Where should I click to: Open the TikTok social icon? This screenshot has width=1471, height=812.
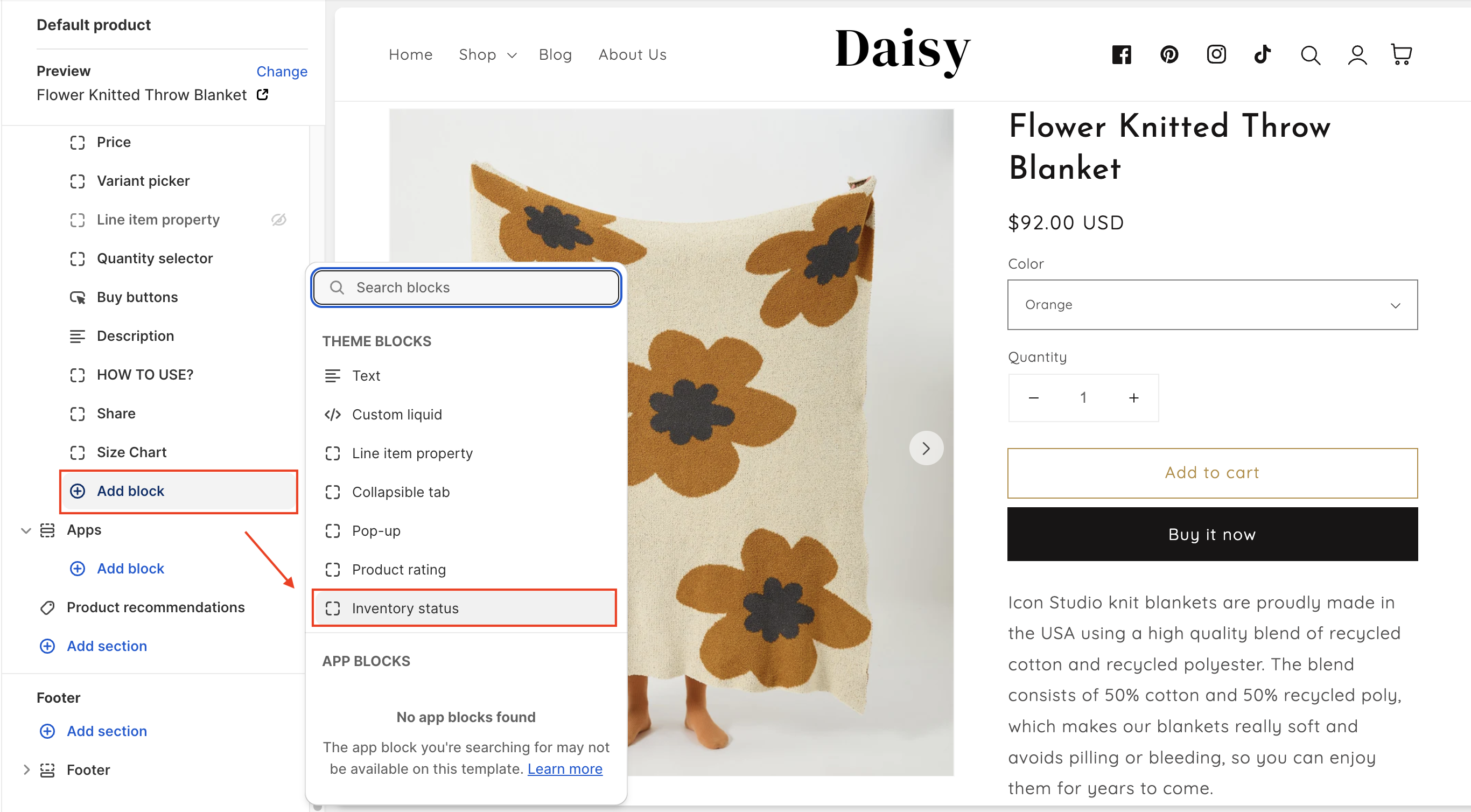[1263, 55]
